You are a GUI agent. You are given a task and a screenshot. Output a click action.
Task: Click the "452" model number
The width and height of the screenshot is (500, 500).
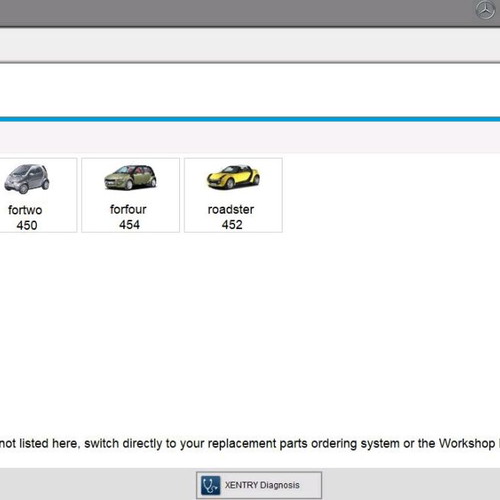(232, 225)
